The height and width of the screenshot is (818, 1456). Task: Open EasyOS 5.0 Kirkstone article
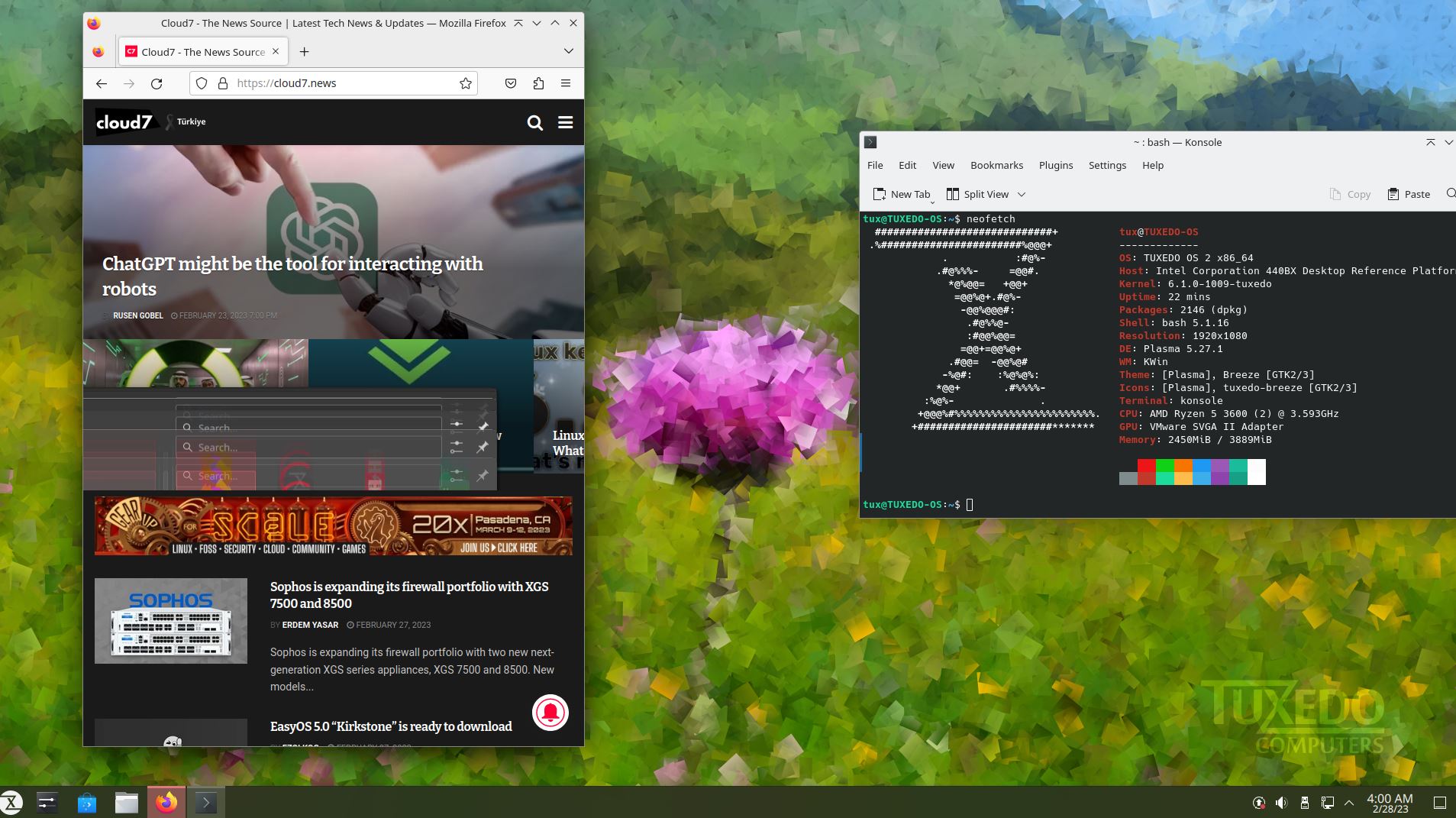click(391, 726)
